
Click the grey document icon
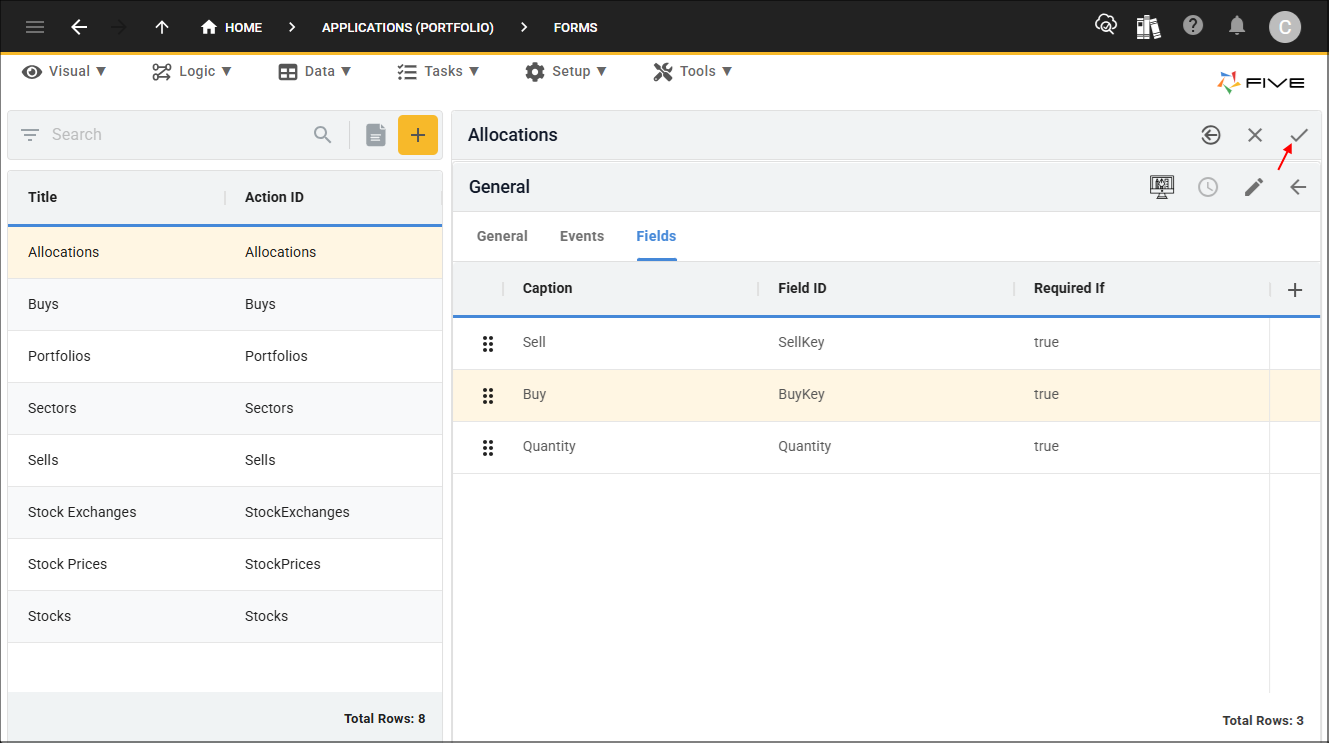376,135
